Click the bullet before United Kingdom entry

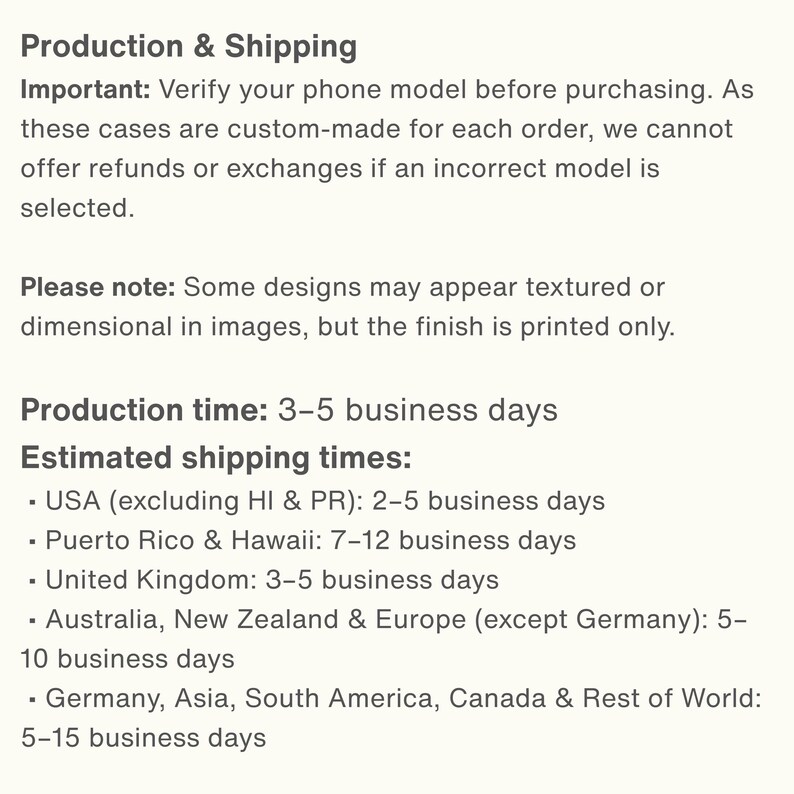[32, 582]
